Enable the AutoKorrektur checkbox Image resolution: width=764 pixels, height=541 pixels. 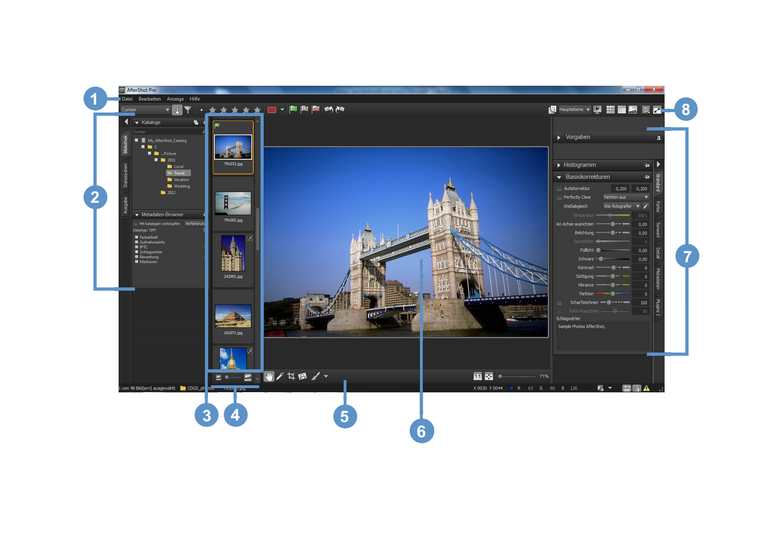558,187
